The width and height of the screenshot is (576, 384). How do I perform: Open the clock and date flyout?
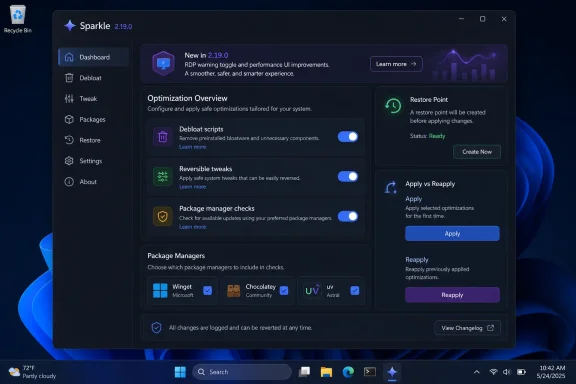tap(551, 372)
